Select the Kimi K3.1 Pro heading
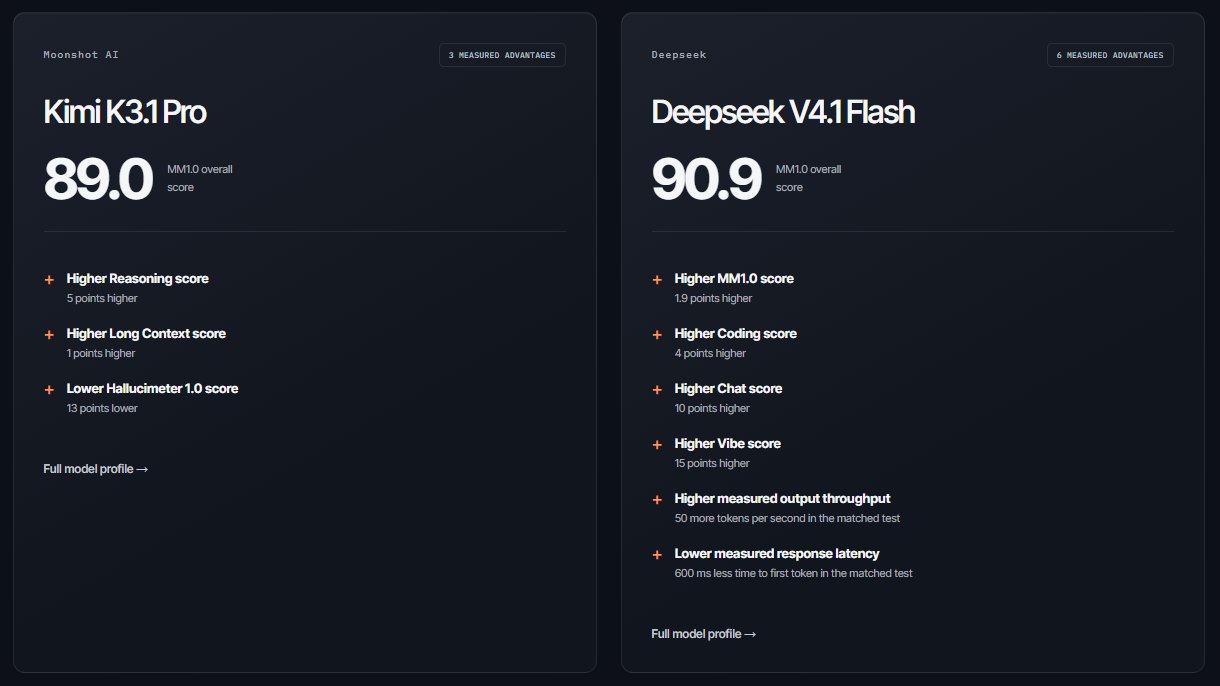The width and height of the screenshot is (1220, 686). tap(125, 112)
